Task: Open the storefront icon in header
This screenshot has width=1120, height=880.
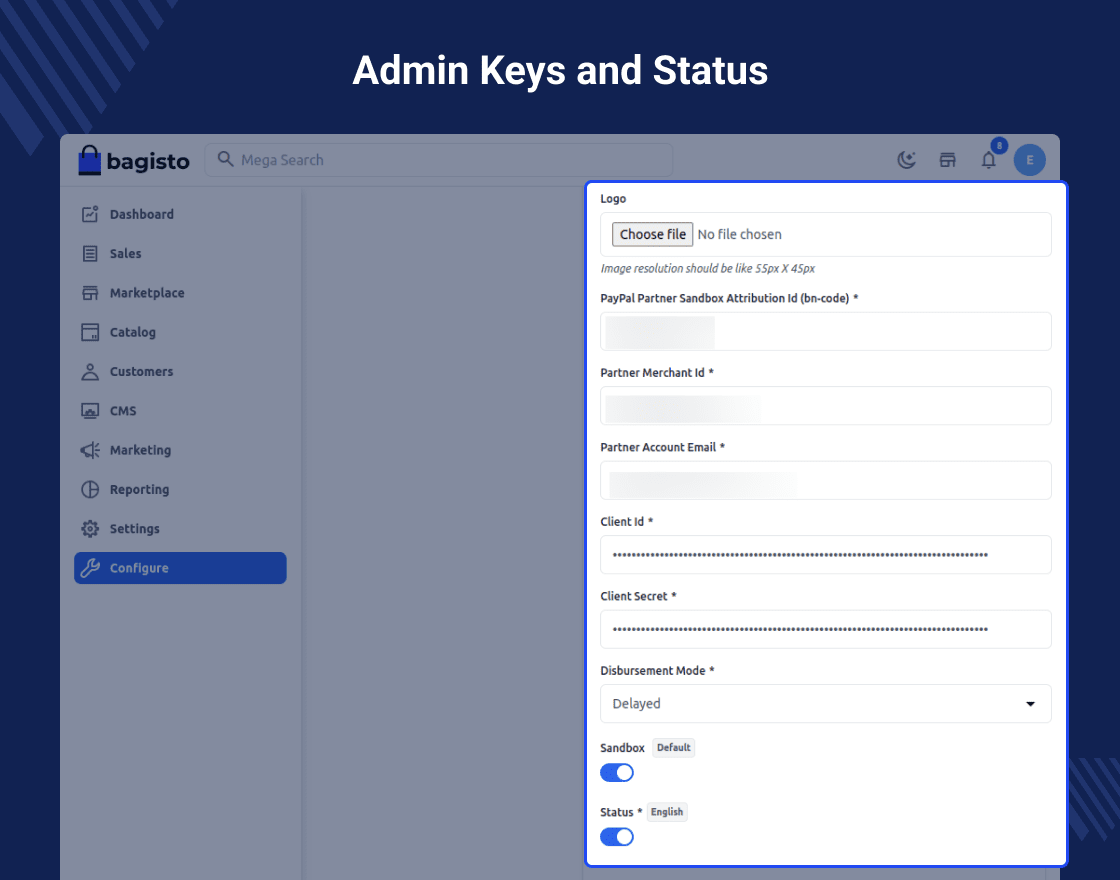Action: point(947,160)
